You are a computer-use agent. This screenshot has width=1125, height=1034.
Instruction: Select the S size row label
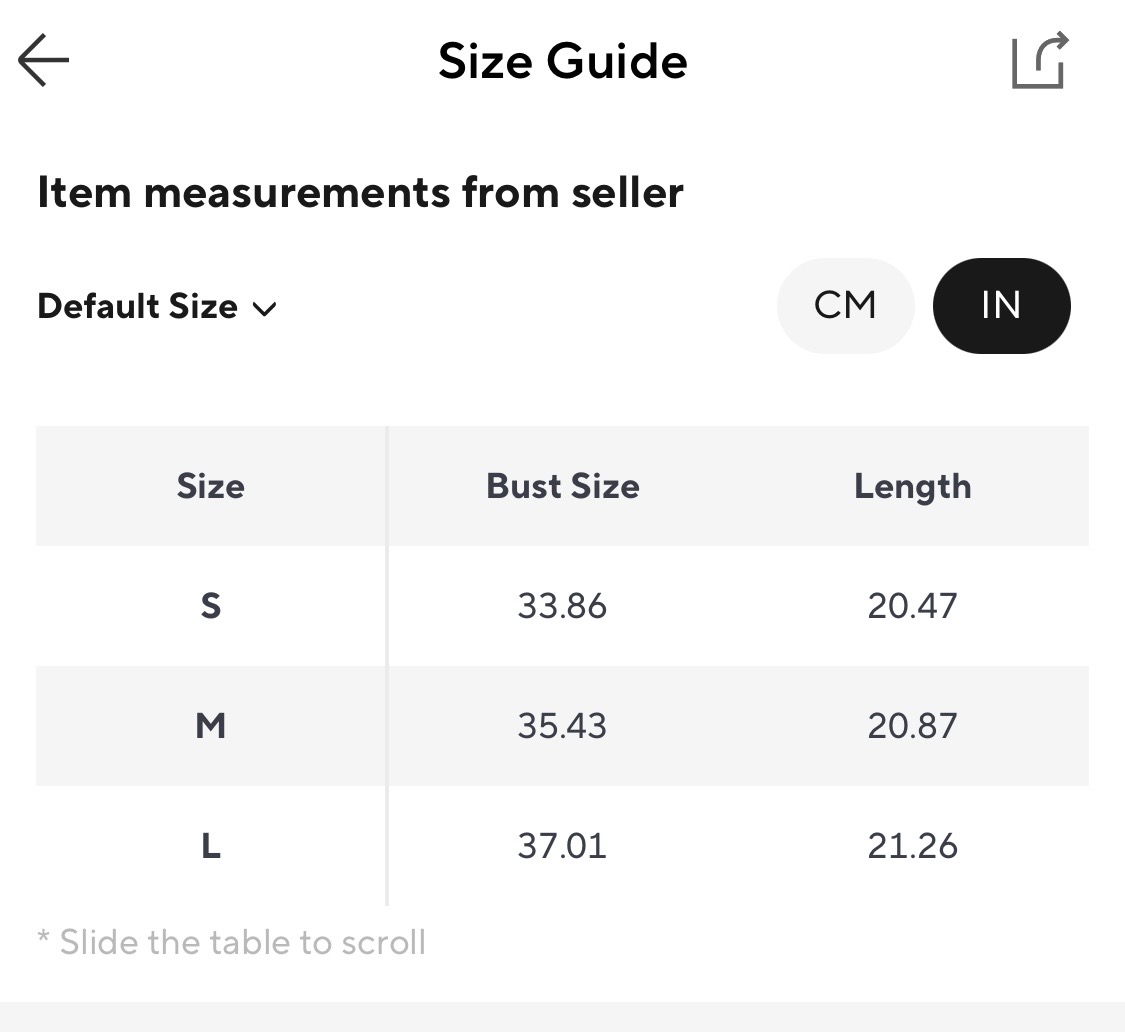(x=210, y=606)
